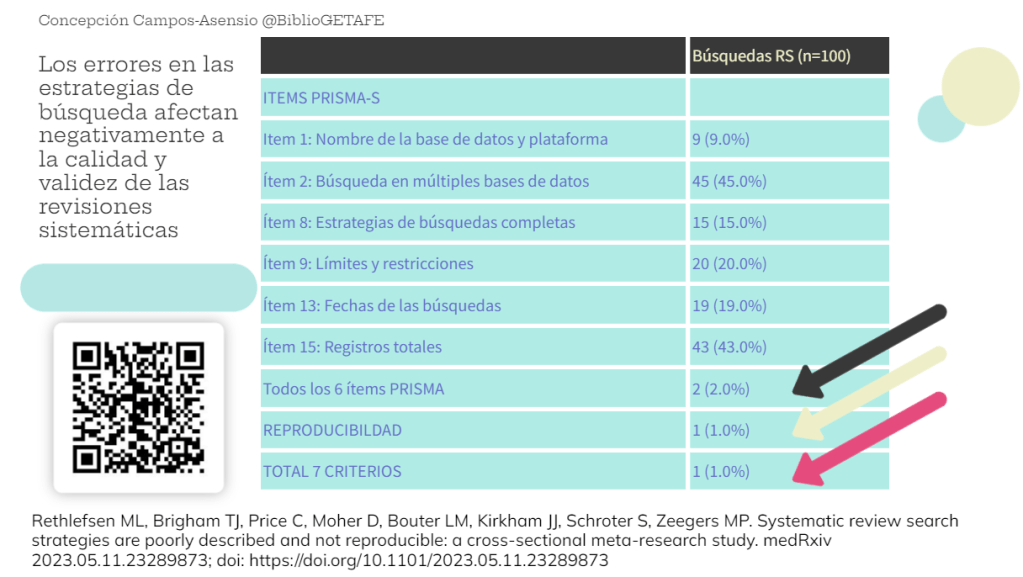Click the pink arrow graphic
Viewport: 1023px width, 577px height.
[868, 439]
